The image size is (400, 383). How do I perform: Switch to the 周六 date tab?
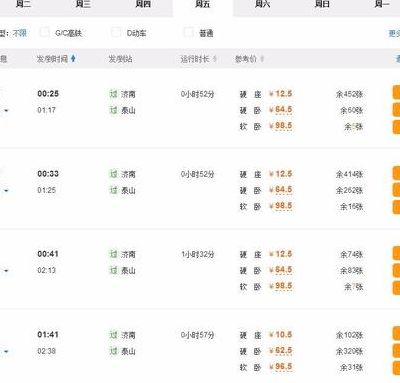pos(262,5)
